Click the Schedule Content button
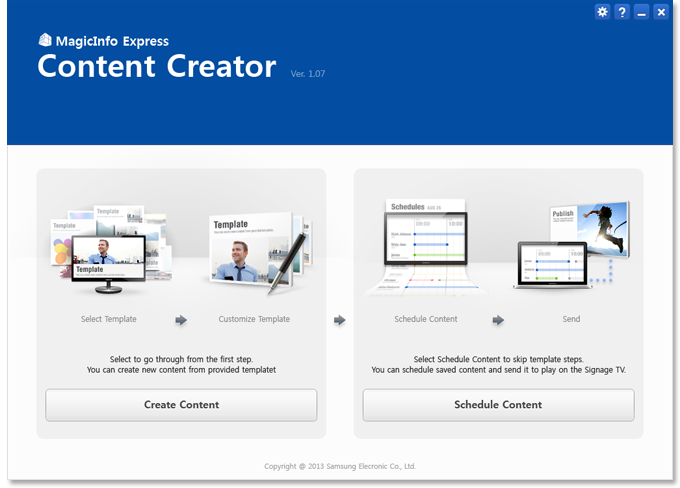This screenshot has height=488, width=680. click(x=498, y=405)
